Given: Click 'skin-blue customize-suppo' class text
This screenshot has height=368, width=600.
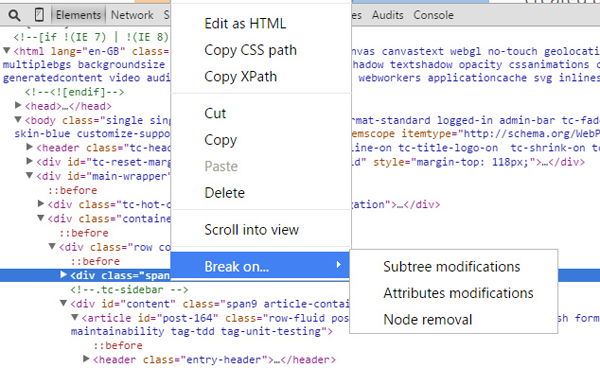Looking at the screenshot, I should [92, 134].
